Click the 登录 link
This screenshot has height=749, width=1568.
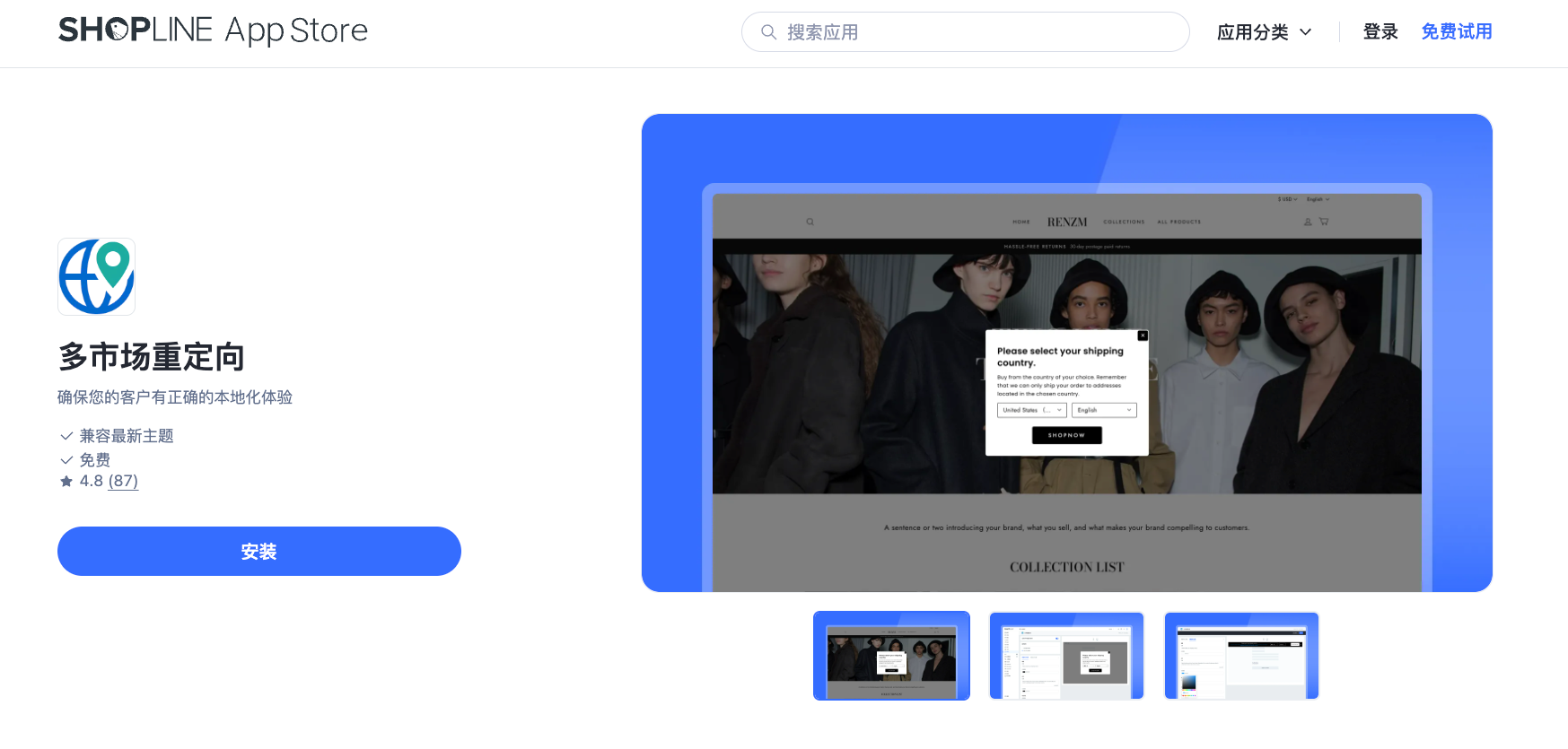coord(1380,32)
